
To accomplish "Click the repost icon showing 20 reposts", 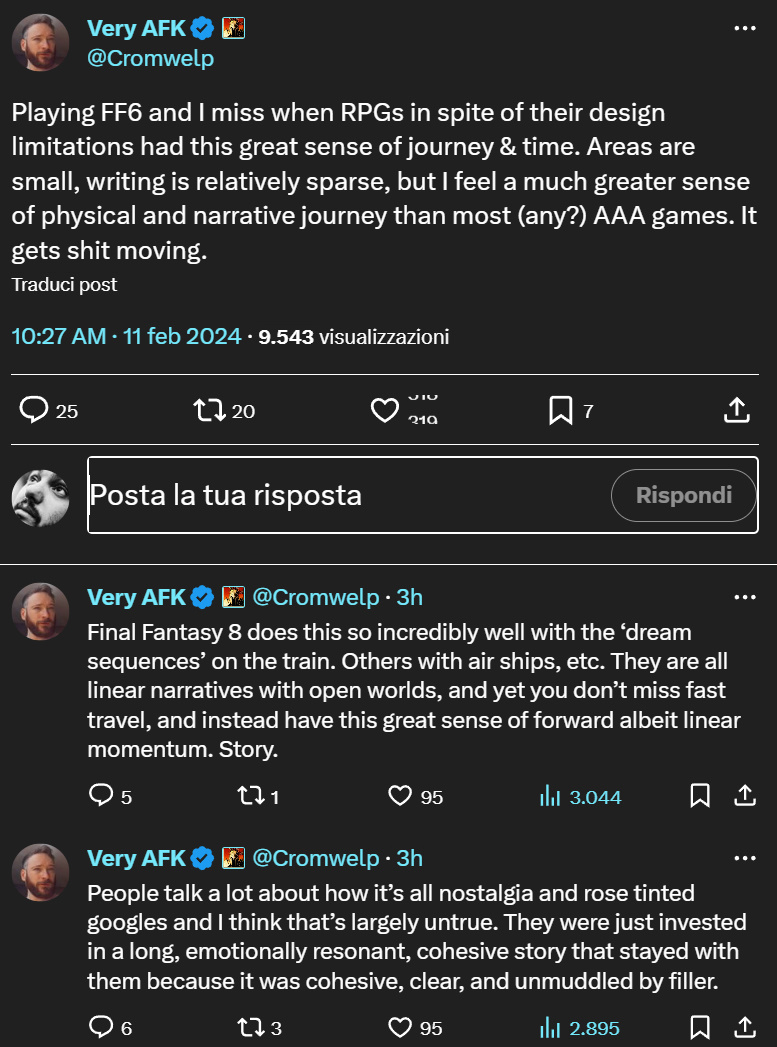I will pyautogui.click(x=211, y=410).
